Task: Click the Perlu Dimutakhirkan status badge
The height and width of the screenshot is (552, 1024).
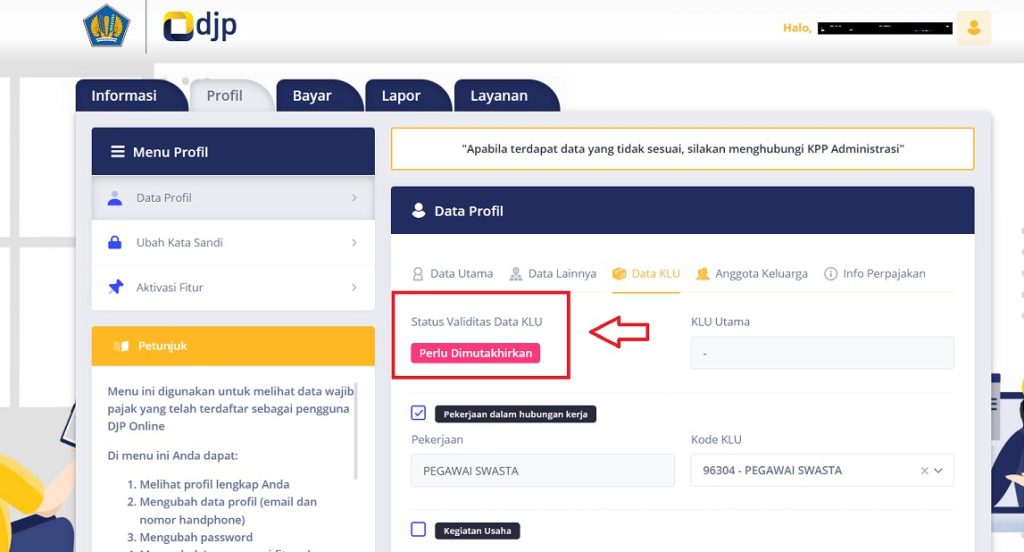Action: pyautogui.click(x=475, y=353)
